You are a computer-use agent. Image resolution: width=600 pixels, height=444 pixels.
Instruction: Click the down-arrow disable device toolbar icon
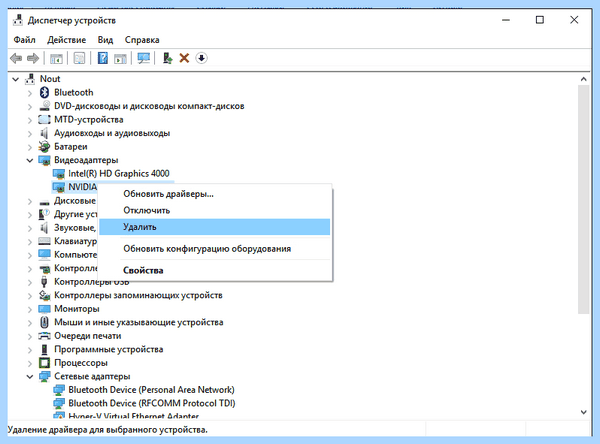click(x=201, y=58)
